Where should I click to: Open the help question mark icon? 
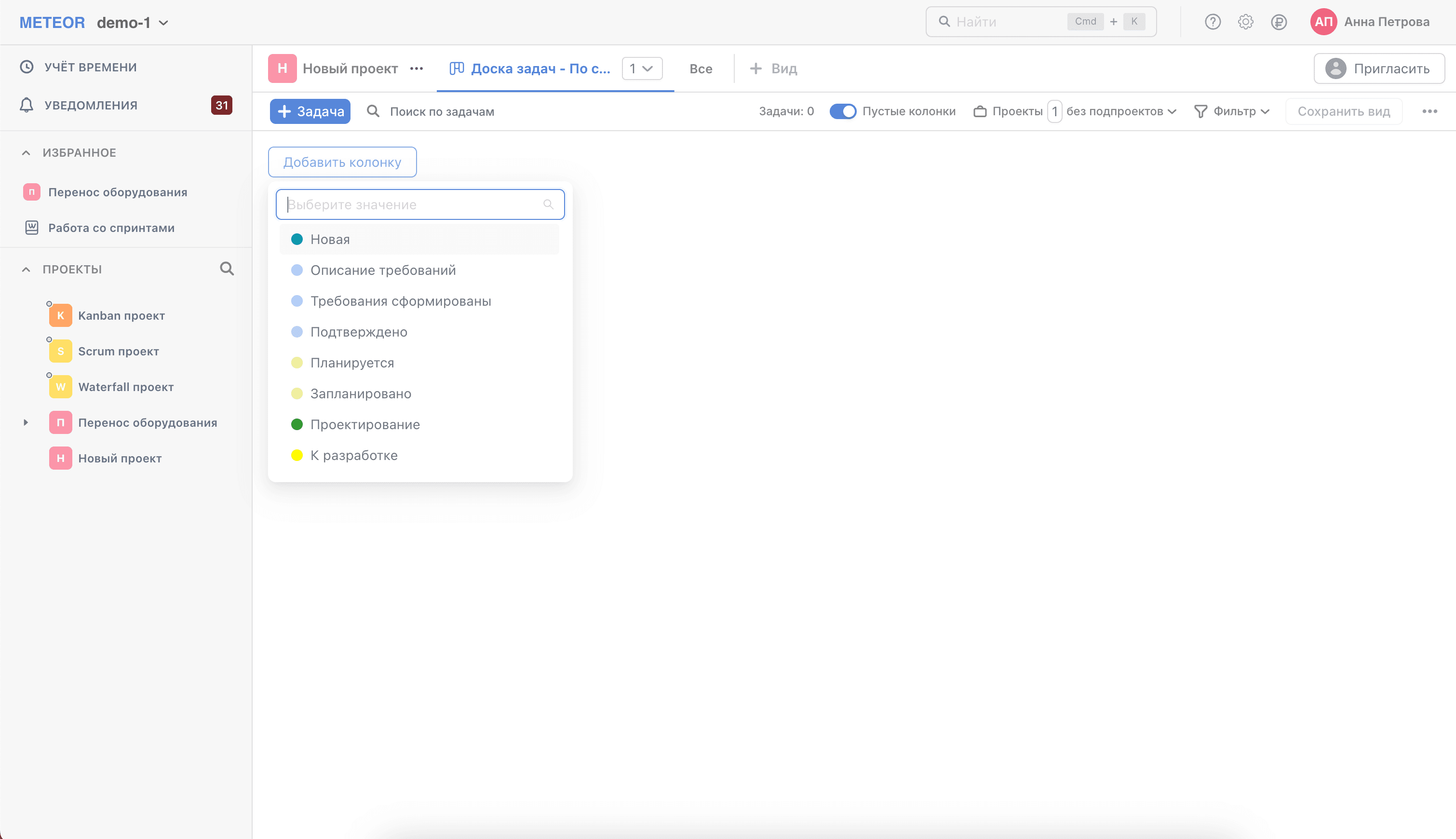[x=1212, y=22]
